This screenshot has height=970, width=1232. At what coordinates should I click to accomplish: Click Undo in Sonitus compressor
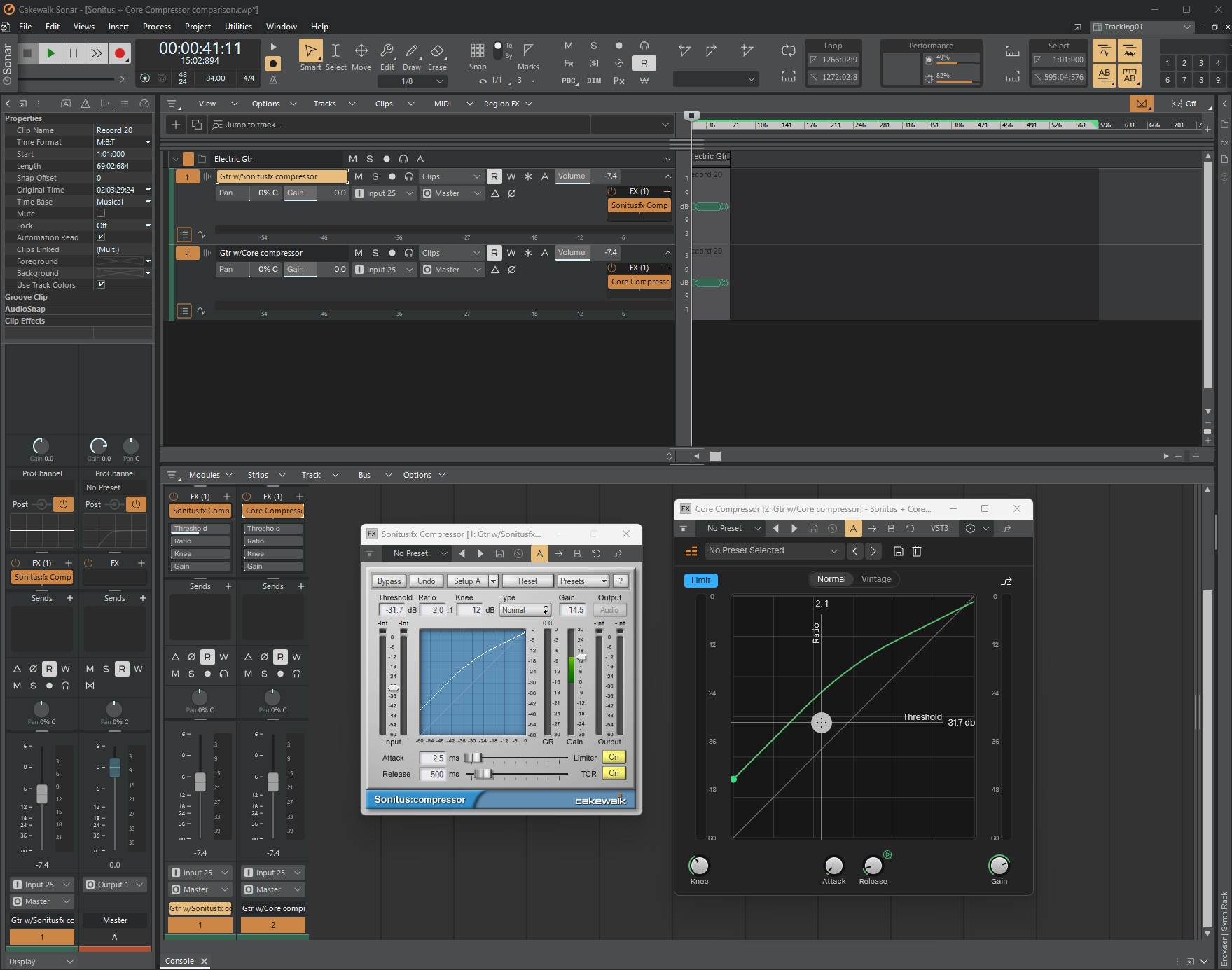pos(426,581)
